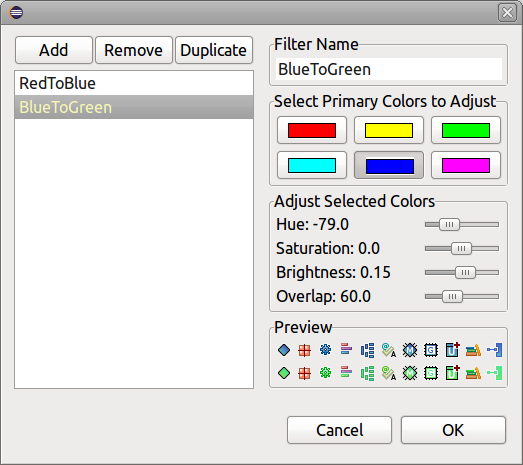Click the green gear preview icon

pyautogui.click(x=326, y=372)
